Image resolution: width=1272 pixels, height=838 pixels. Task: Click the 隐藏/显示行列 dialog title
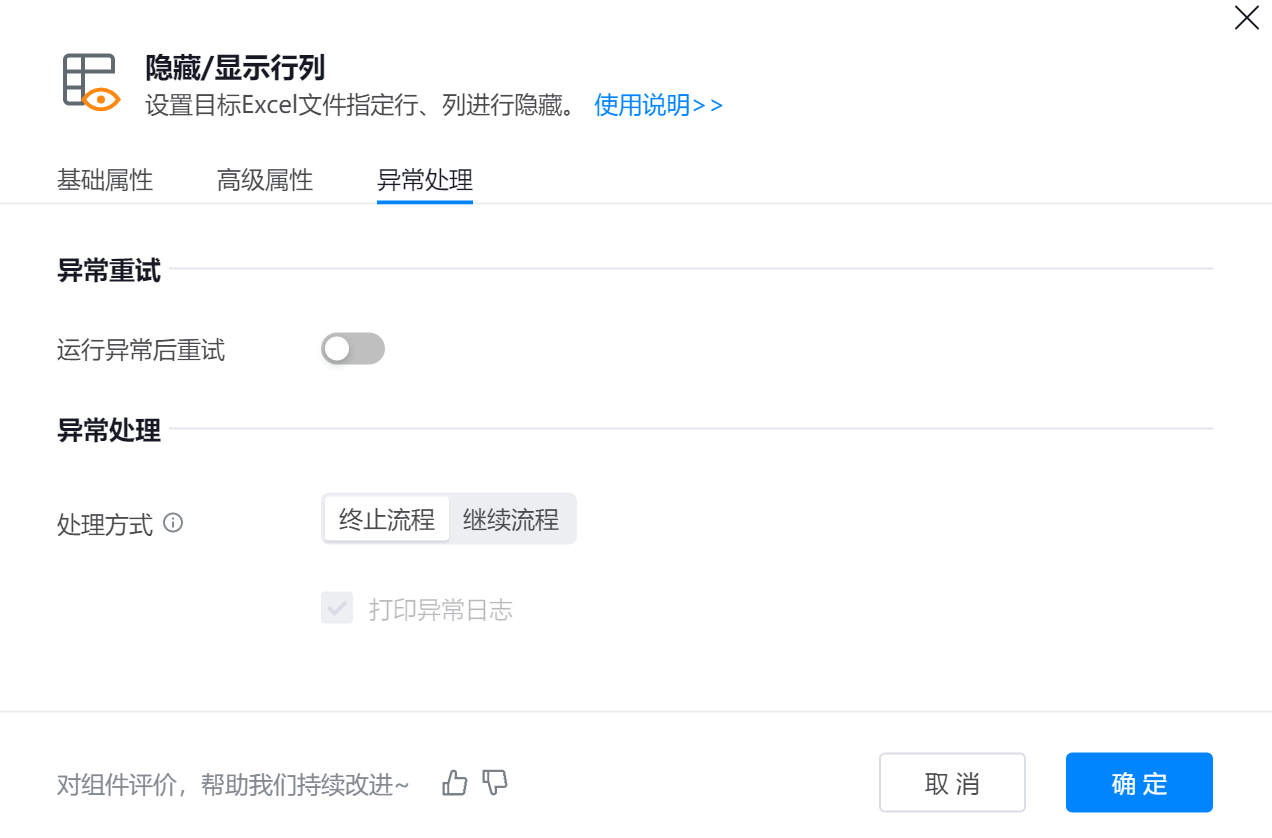pos(235,68)
